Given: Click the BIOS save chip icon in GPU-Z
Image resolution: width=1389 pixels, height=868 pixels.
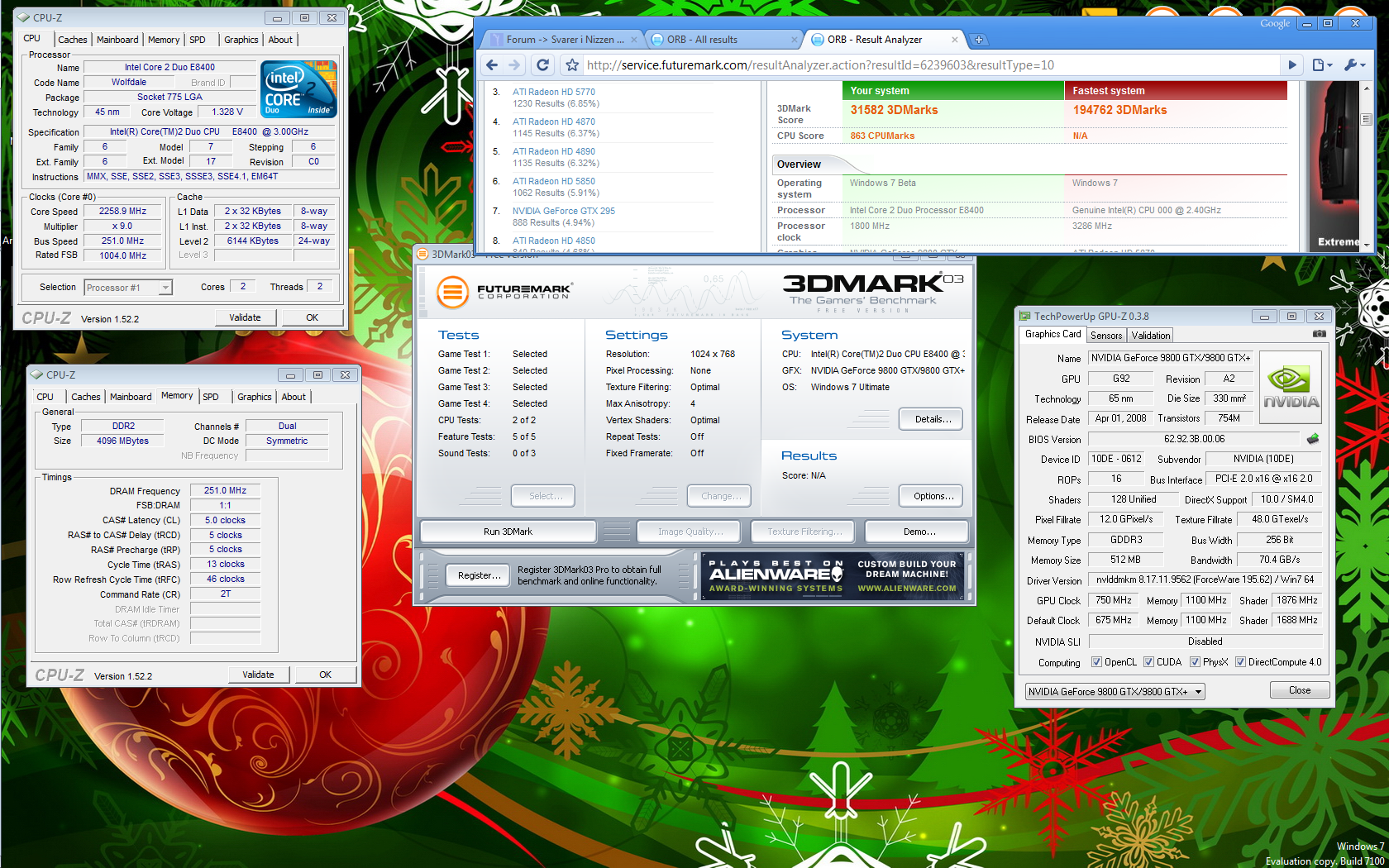Looking at the screenshot, I should point(1312,439).
